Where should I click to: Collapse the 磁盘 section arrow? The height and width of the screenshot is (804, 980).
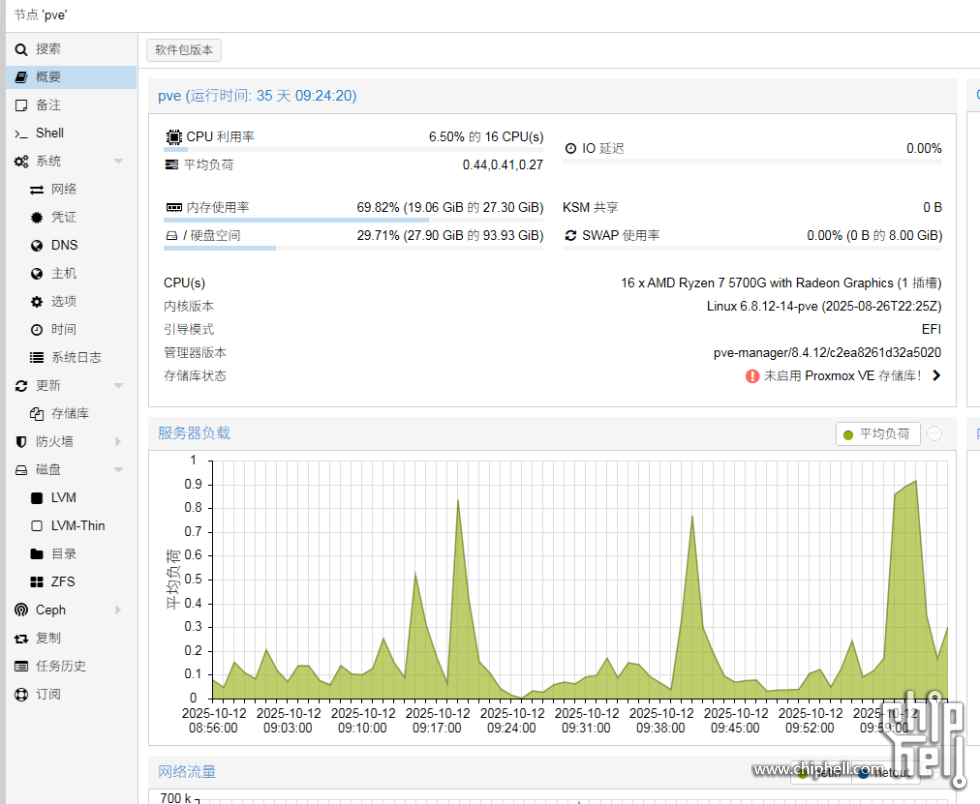(118, 469)
